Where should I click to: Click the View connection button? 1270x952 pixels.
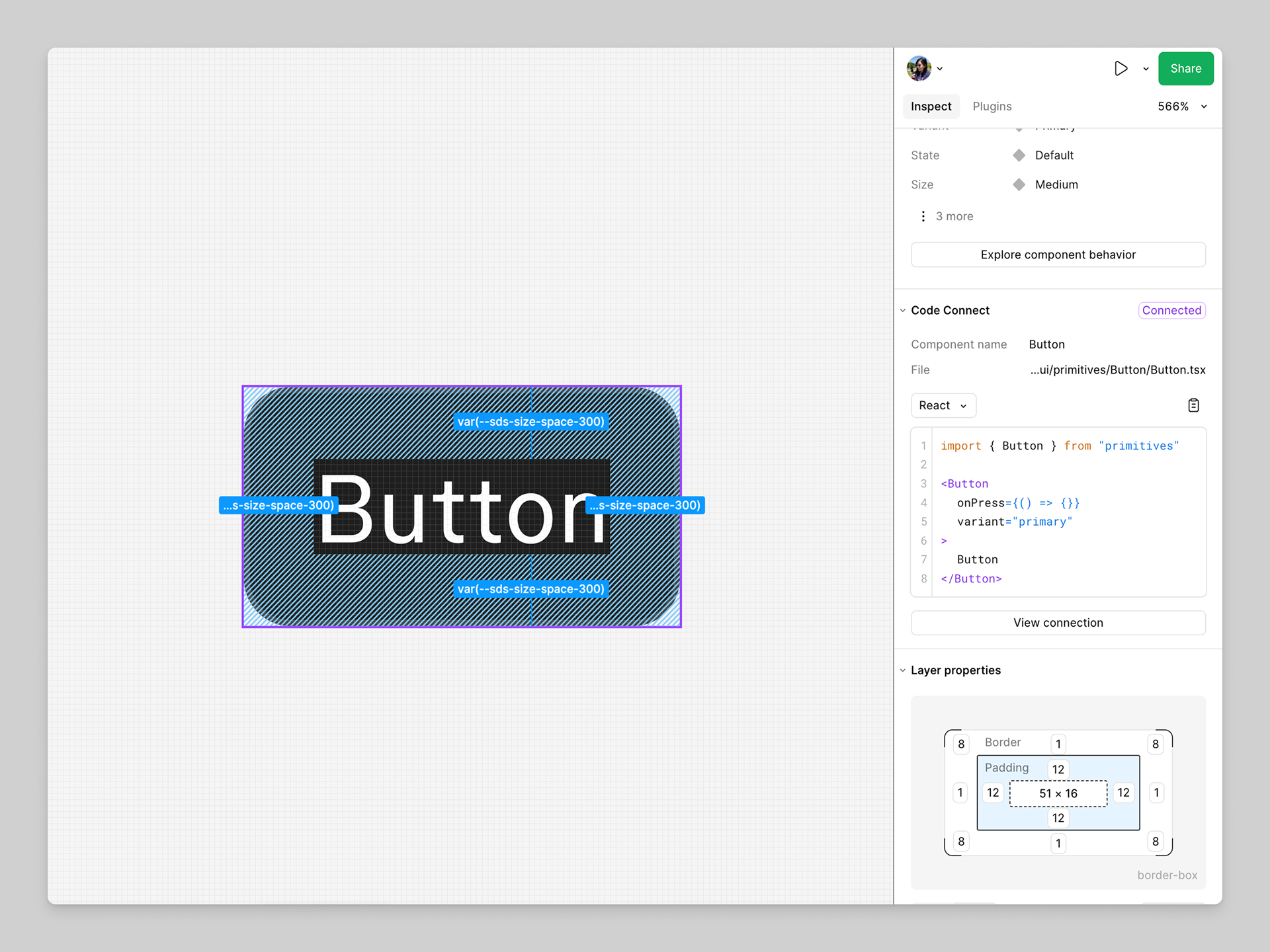(x=1058, y=623)
